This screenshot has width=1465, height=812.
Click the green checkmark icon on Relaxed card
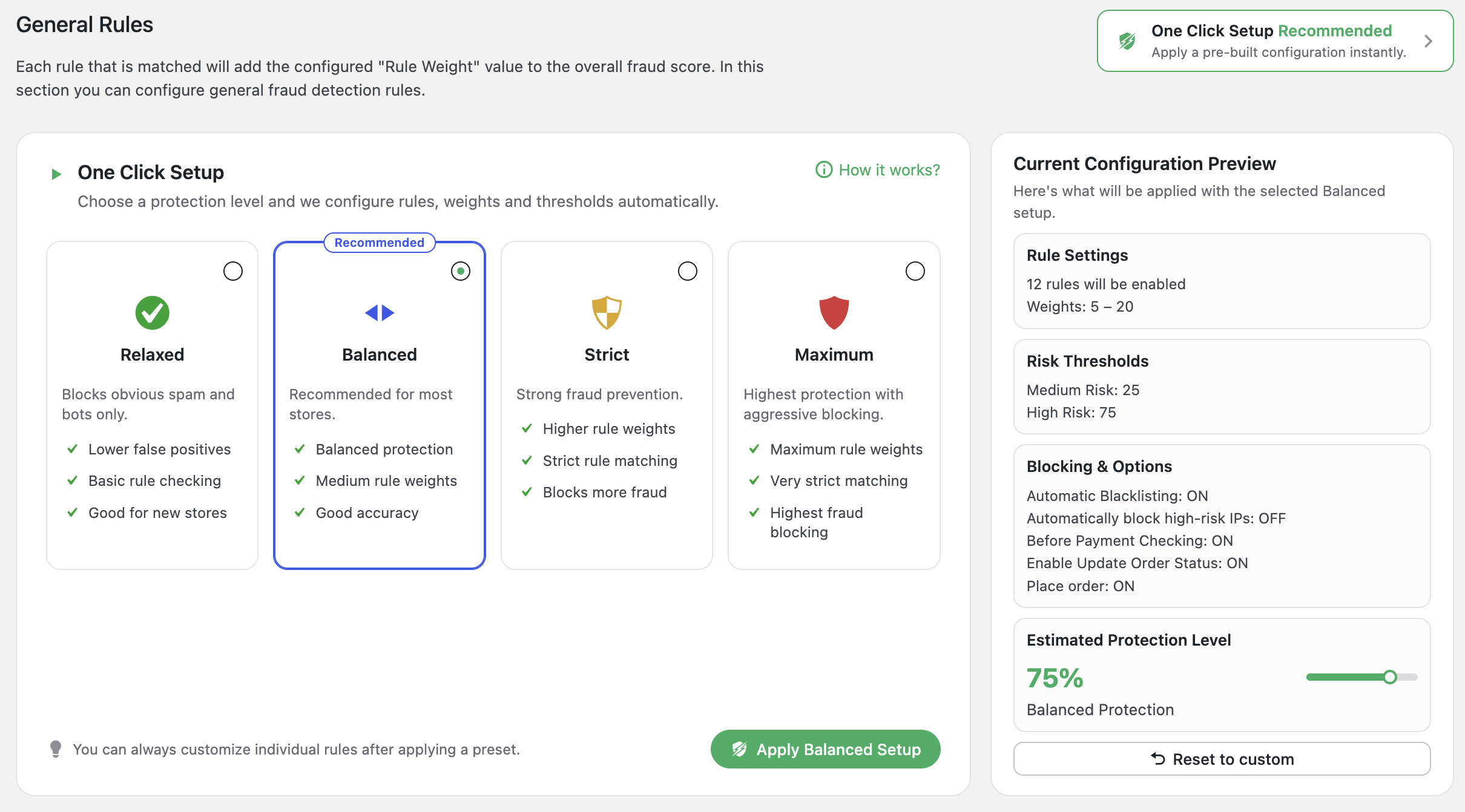click(x=152, y=313)
